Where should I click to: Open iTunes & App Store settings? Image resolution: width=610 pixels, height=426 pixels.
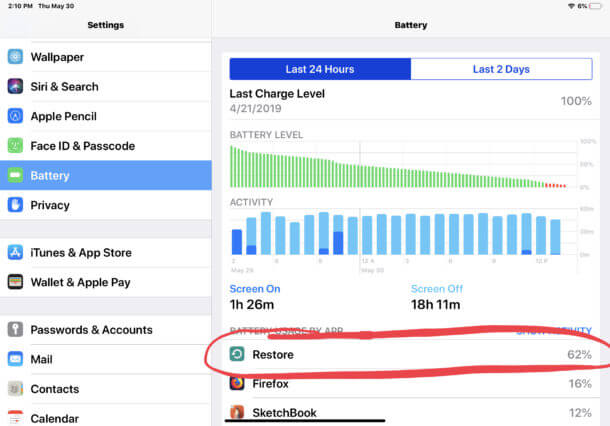tap(106, 252)
